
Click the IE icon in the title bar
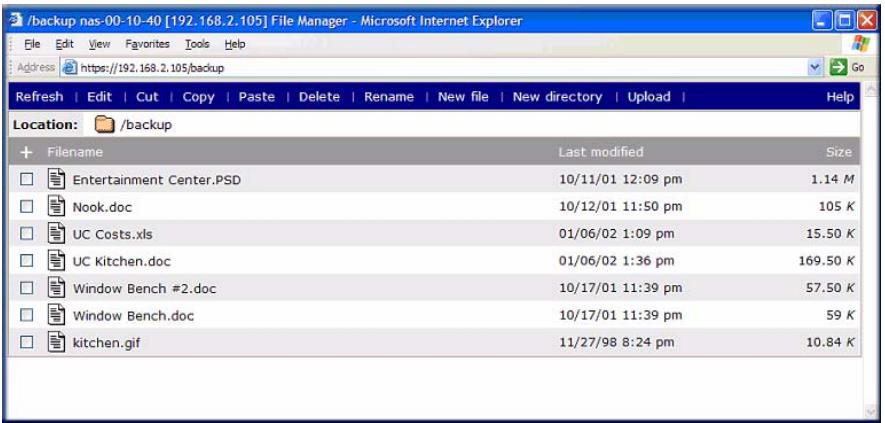(16, 21)
